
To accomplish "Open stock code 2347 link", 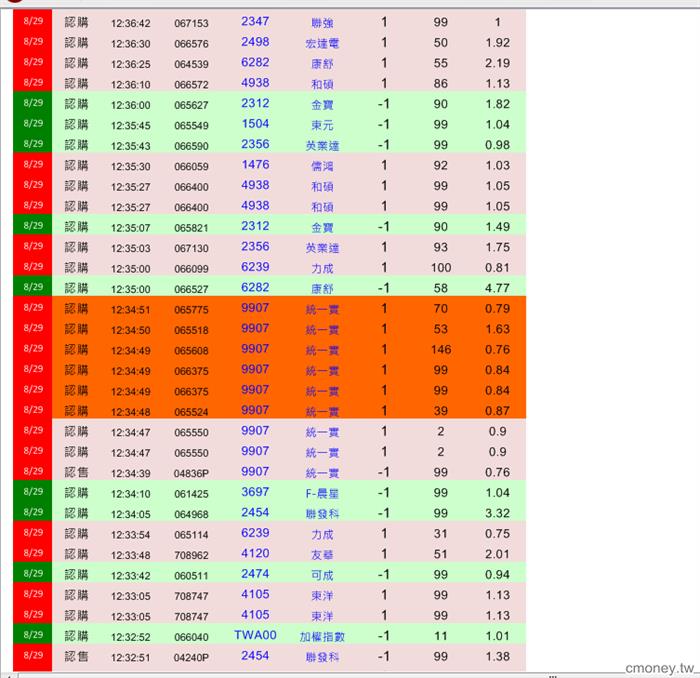I will click(255, 21).
